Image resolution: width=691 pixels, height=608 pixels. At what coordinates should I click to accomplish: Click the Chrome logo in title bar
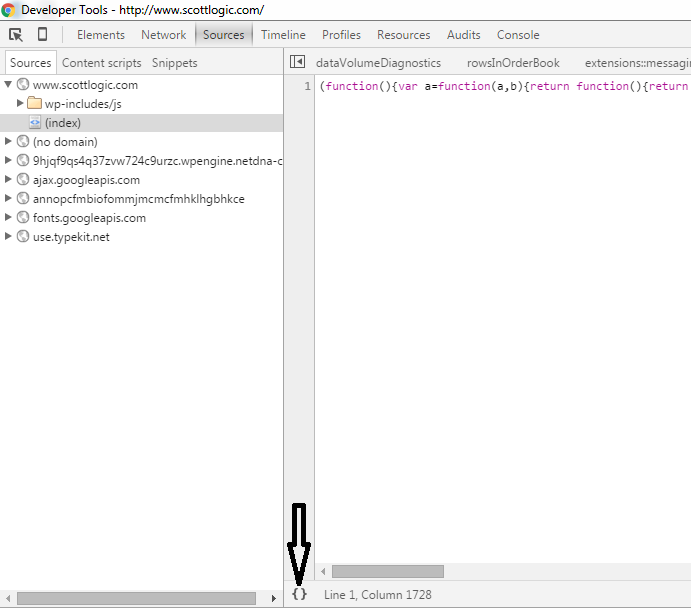[x=9, y=9]
